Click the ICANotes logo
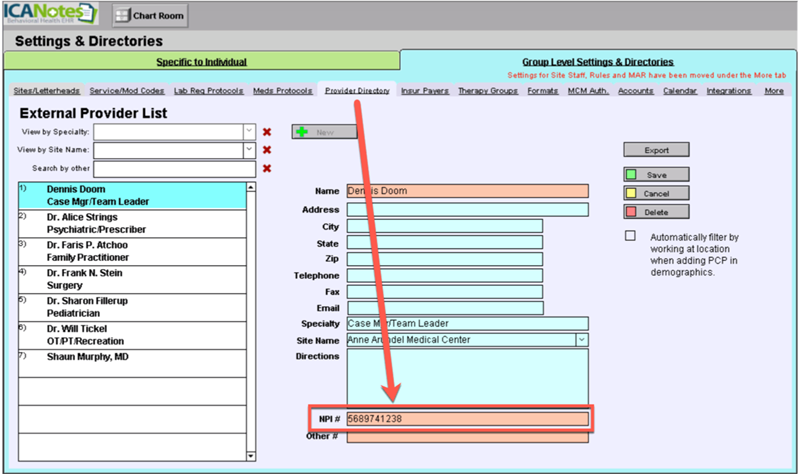The width and height of the screenshot is (800, 474). (x=50, y=14)
